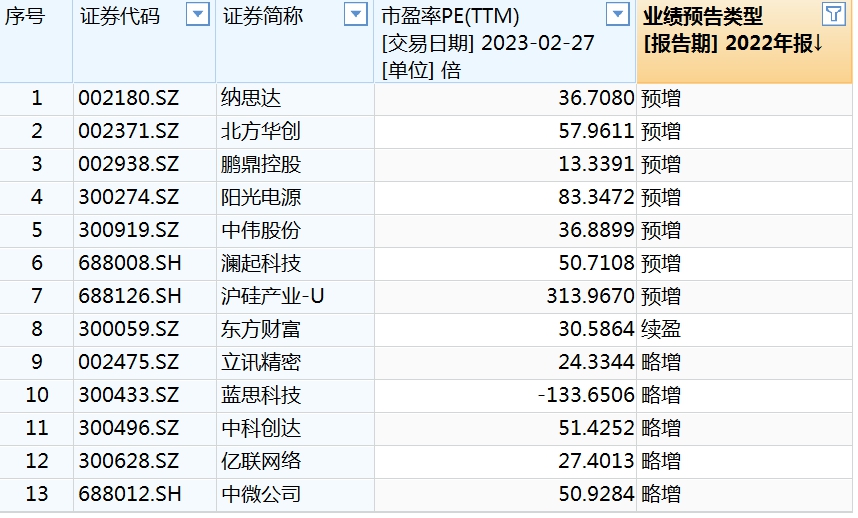
Task: Click the stock name 中伟股份
Action: [261, 230]
